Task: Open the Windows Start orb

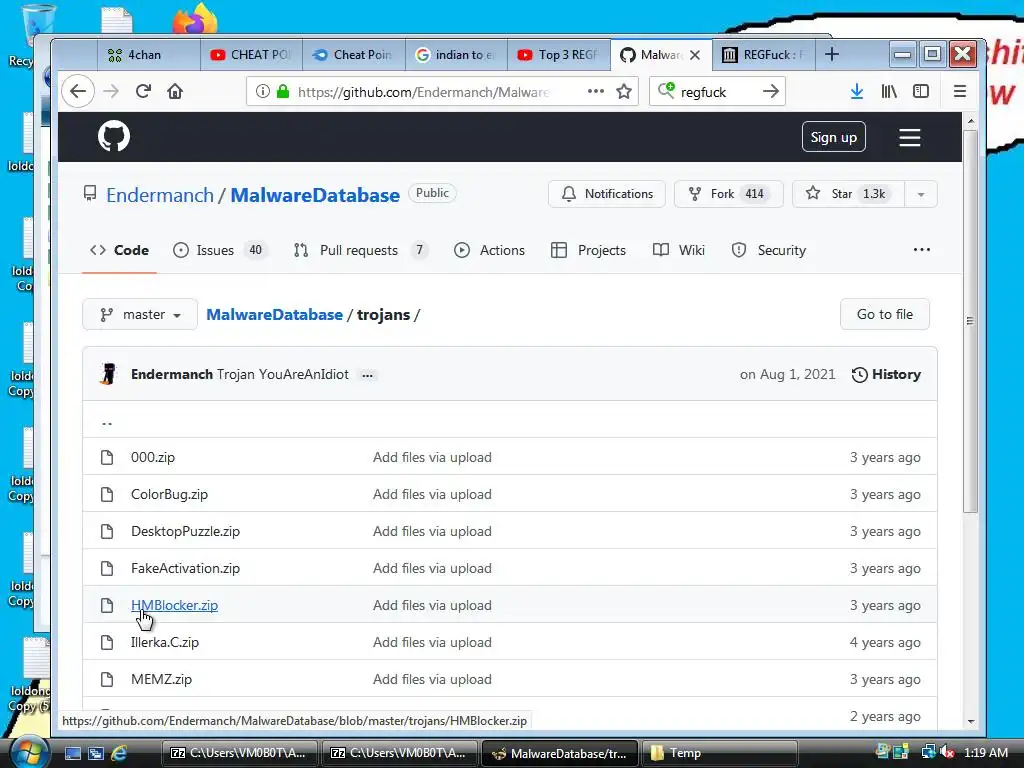Action: click(x=27, y=752)
